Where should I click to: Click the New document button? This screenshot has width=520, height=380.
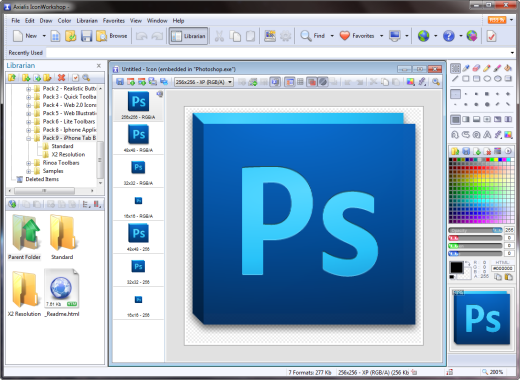coord(25,36)
